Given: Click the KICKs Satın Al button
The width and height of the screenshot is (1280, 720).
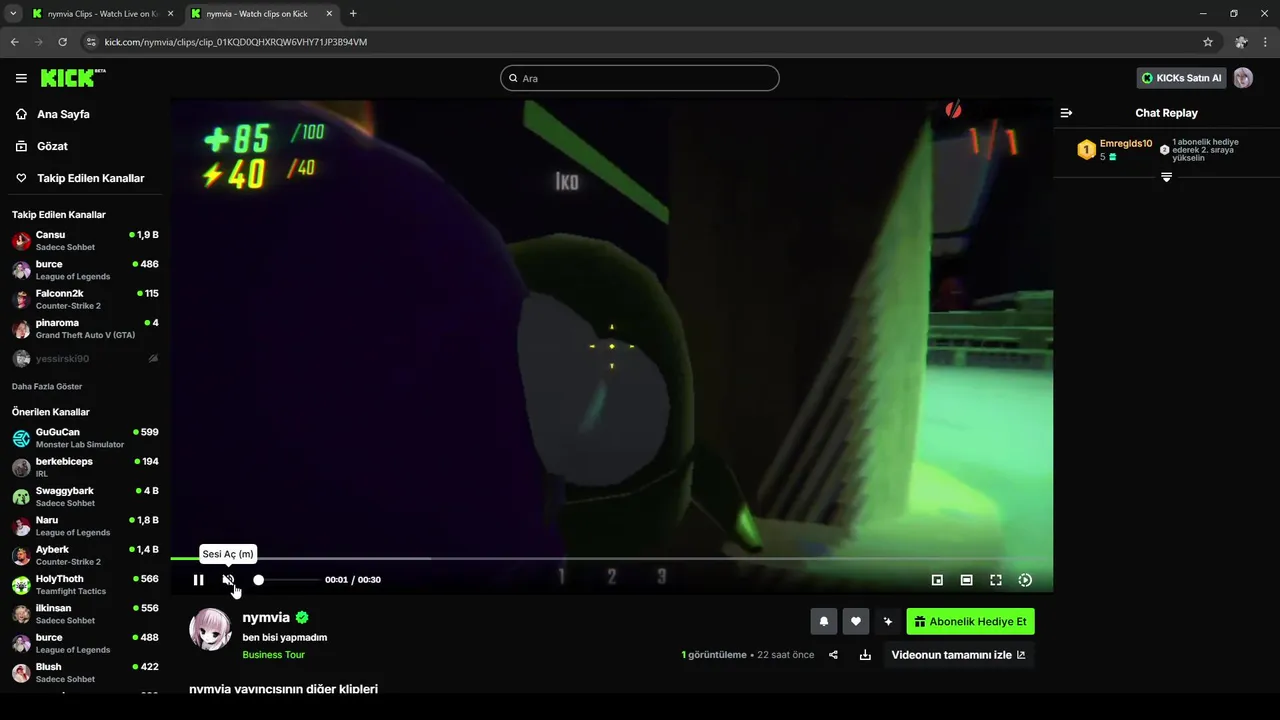Looking at the screenshot, I should coord(1181,78).
